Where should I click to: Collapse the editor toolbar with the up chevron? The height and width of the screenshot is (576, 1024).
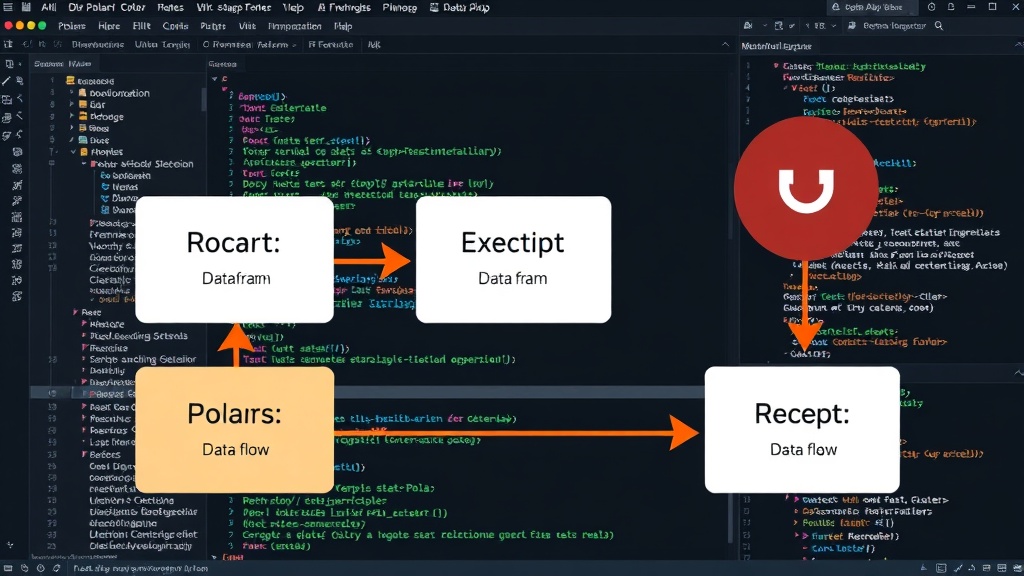point(725,44)
